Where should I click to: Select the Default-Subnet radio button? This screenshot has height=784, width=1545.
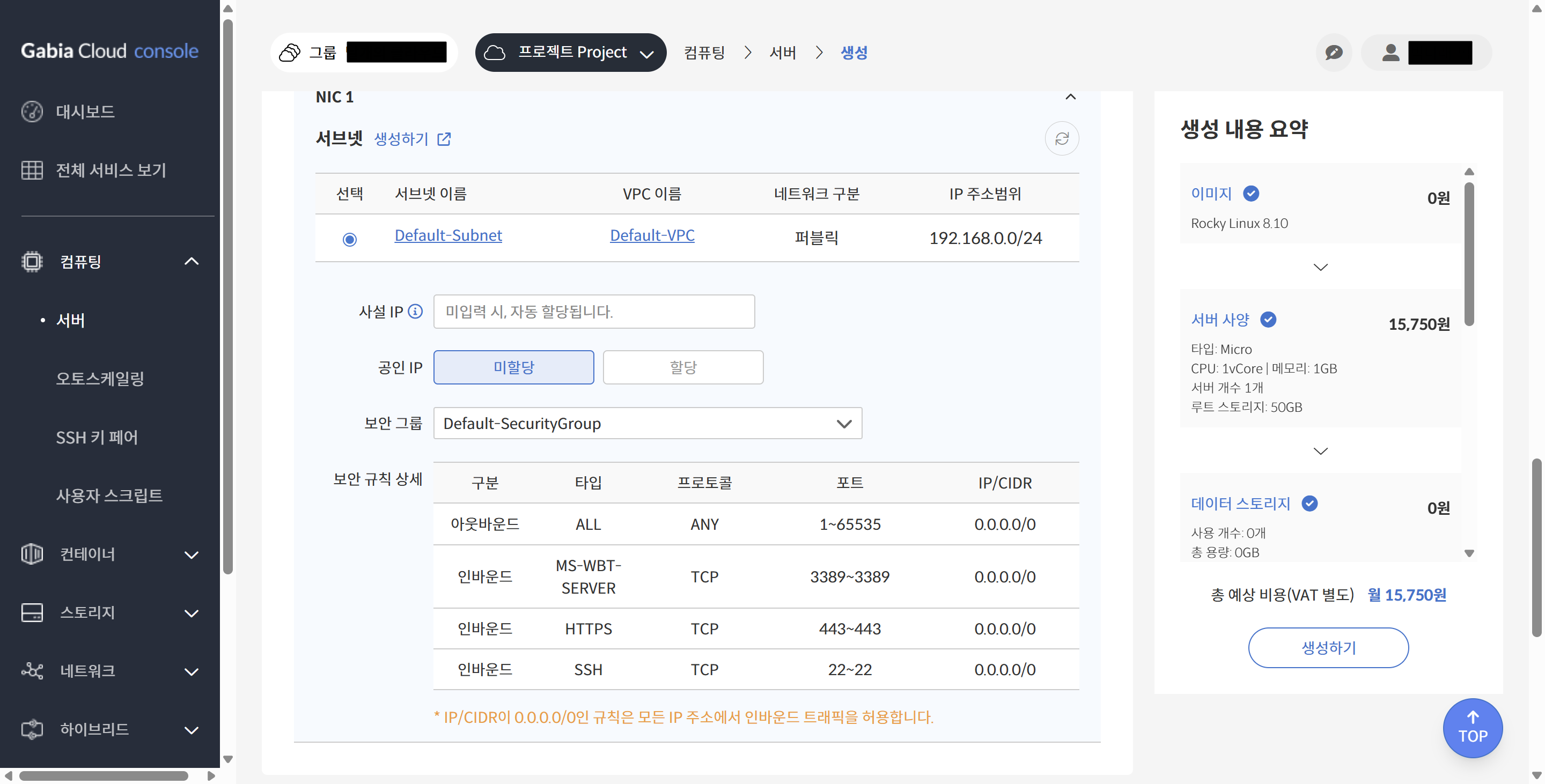tap(349, 239)
